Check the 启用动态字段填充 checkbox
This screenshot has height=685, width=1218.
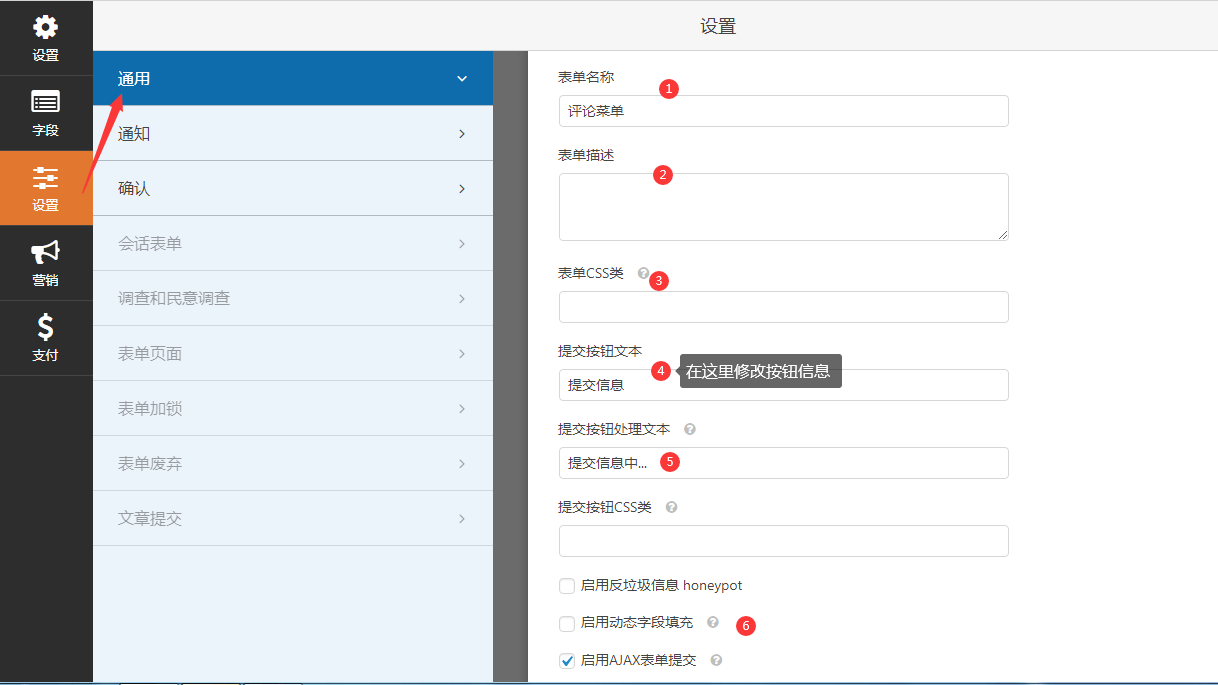(567, 623)
